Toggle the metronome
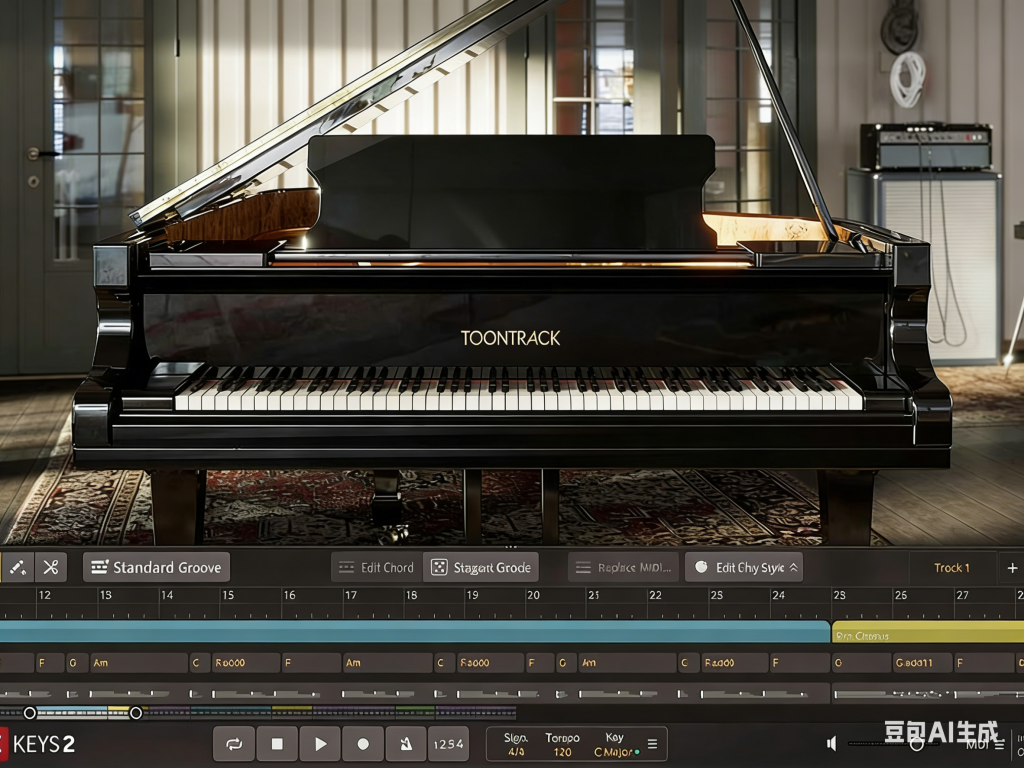The width and height of the screenshot is (1024, 768). tap(406, 744)
